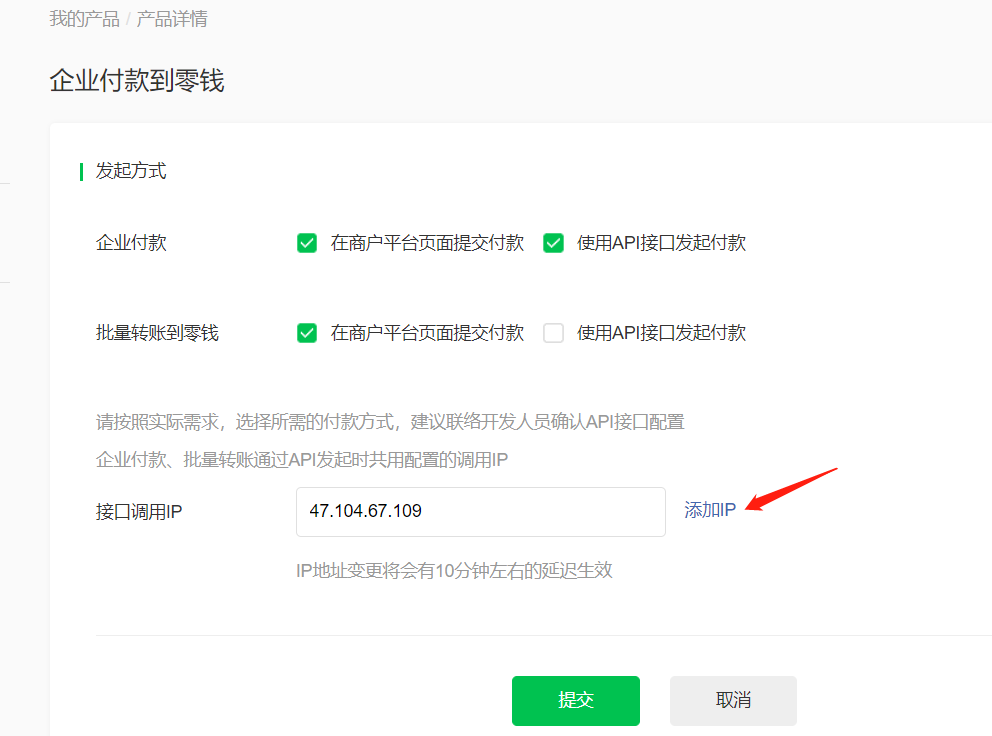The height and width of the screenshot is (736, 992).
Task: Enable 使用API接口发起付款 in the 批量转账到零钱 row
Action: coord(554,333)
